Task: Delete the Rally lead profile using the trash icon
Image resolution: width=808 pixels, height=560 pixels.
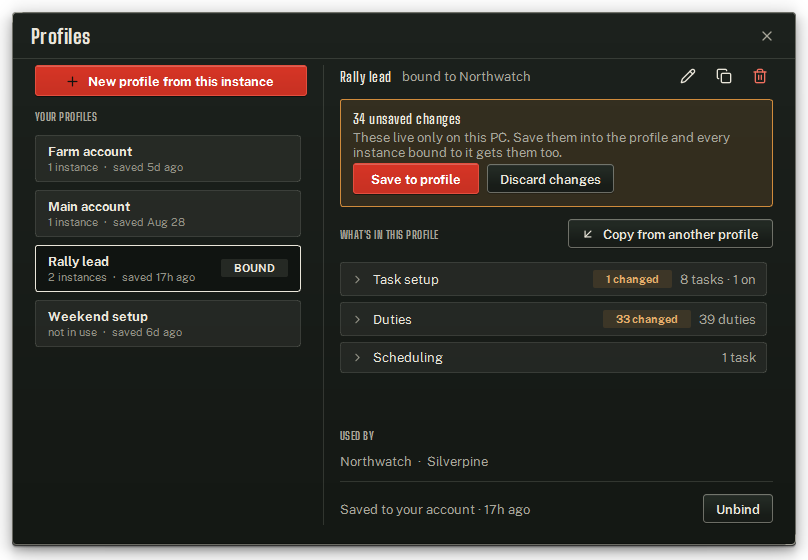Action: click(760, 76)
